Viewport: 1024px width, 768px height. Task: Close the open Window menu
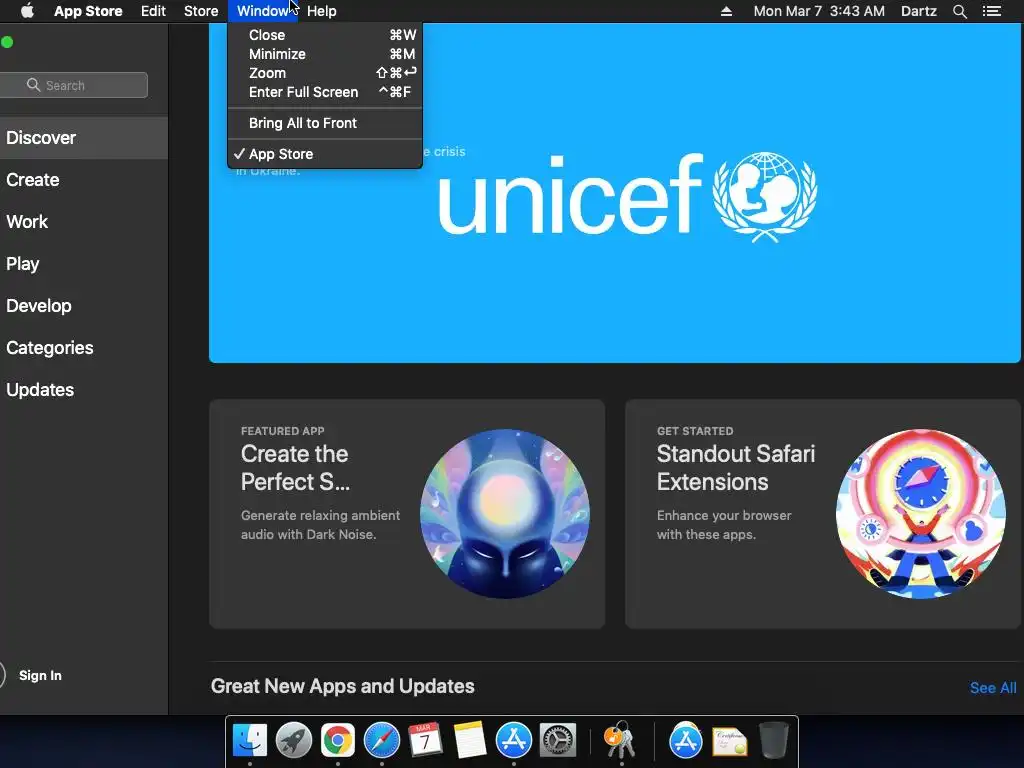coord(263,11)
